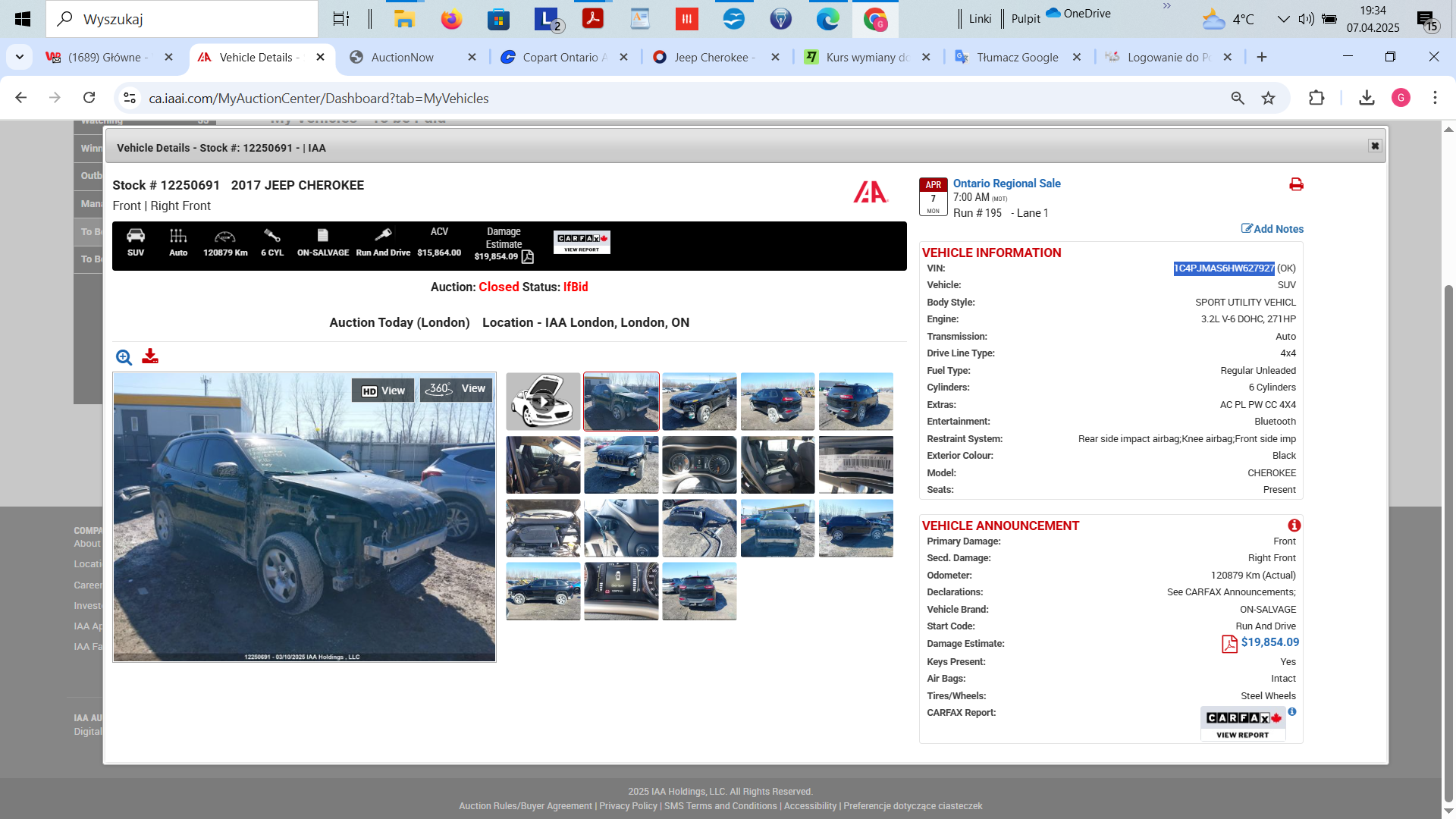This screenshot has height=819, width=1456.
Task: Reload the current page
Action: click(89, 98)
